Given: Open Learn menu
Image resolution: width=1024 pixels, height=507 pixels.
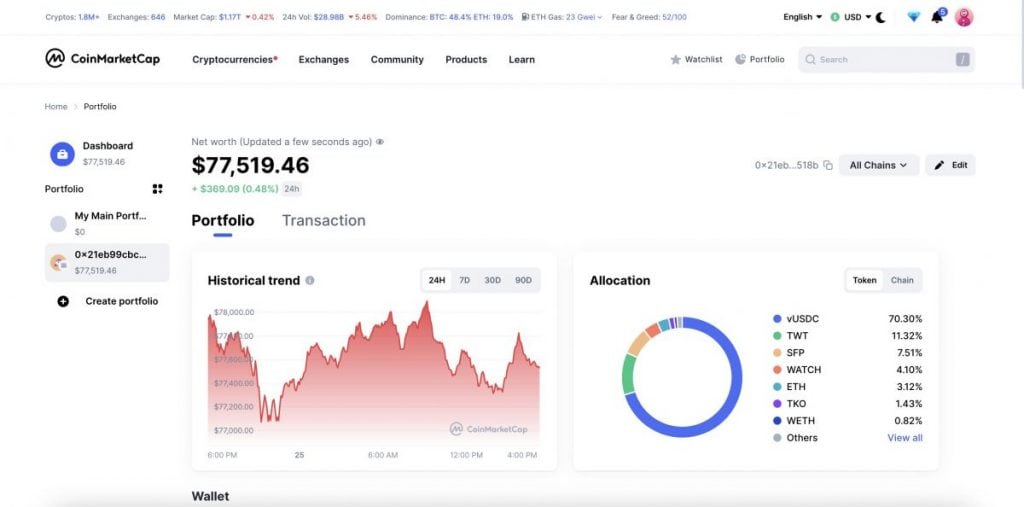Looking at the screenshot, I should click(x=522, y=59).
